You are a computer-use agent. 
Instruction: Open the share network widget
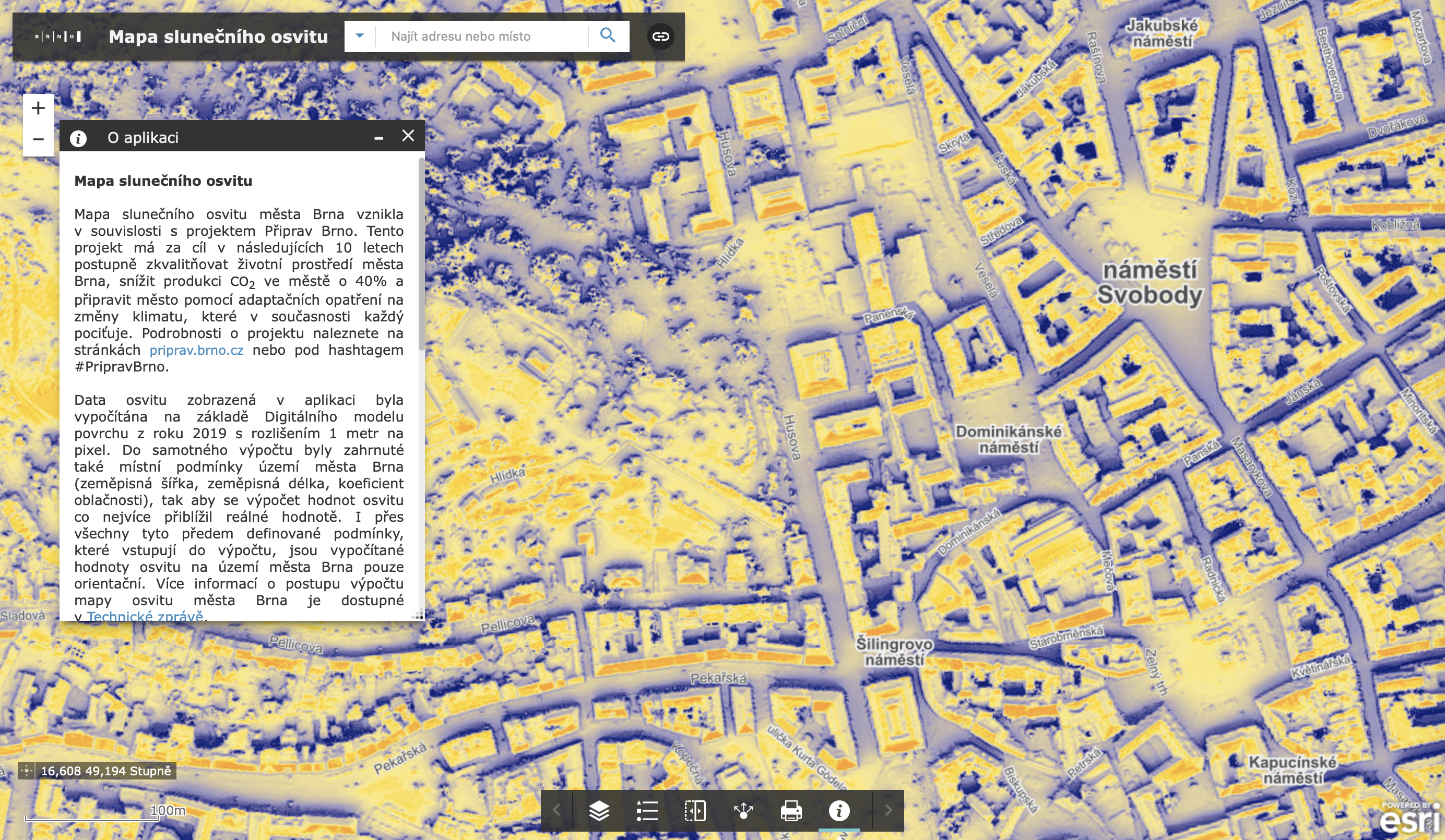point(743,811)
